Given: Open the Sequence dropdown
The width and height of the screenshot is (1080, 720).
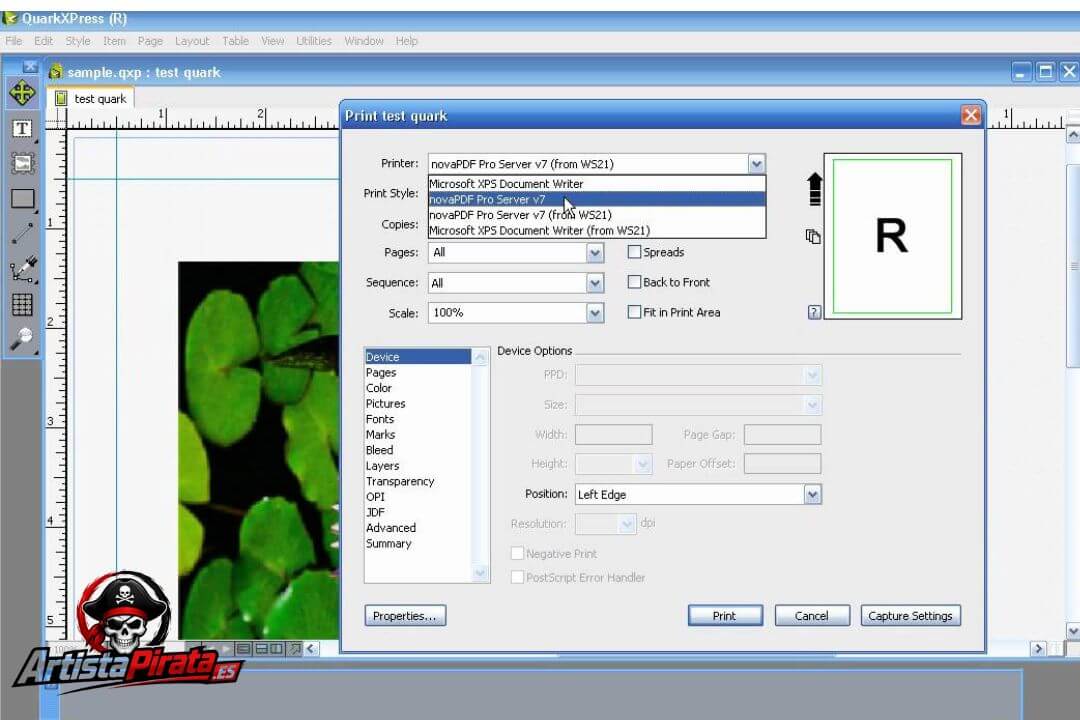Looking at the screenshot, I should coord(595,282).
